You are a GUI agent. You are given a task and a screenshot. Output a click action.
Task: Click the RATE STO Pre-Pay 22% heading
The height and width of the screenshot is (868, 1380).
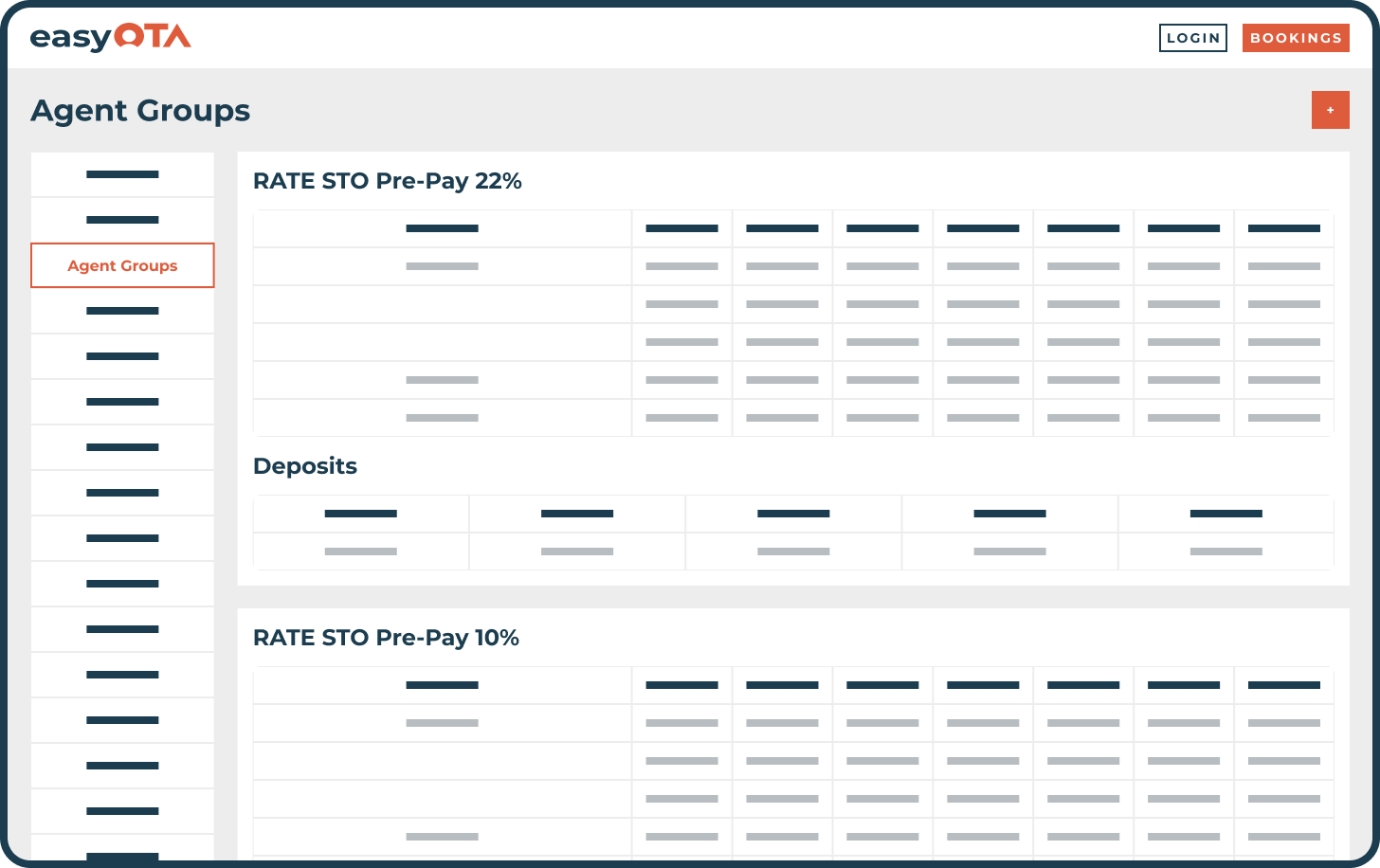tap(387, 181)
